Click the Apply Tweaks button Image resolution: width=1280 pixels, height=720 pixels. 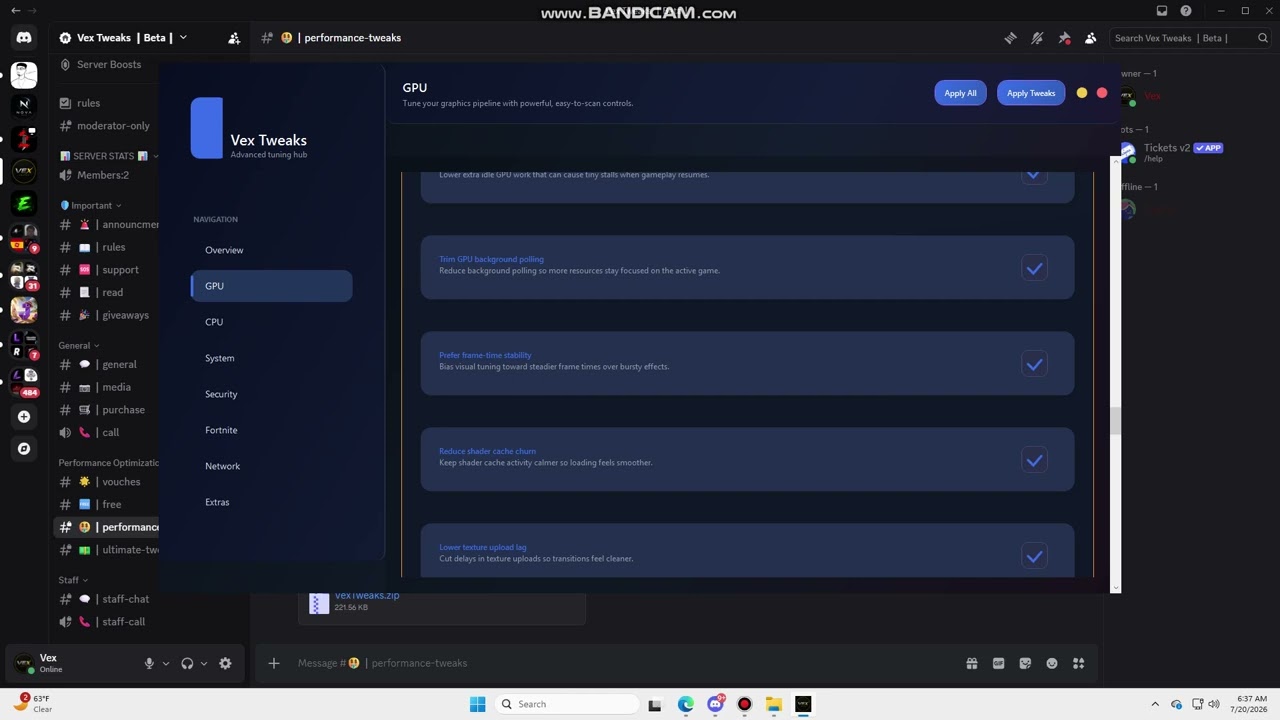tap(1031, 93)
